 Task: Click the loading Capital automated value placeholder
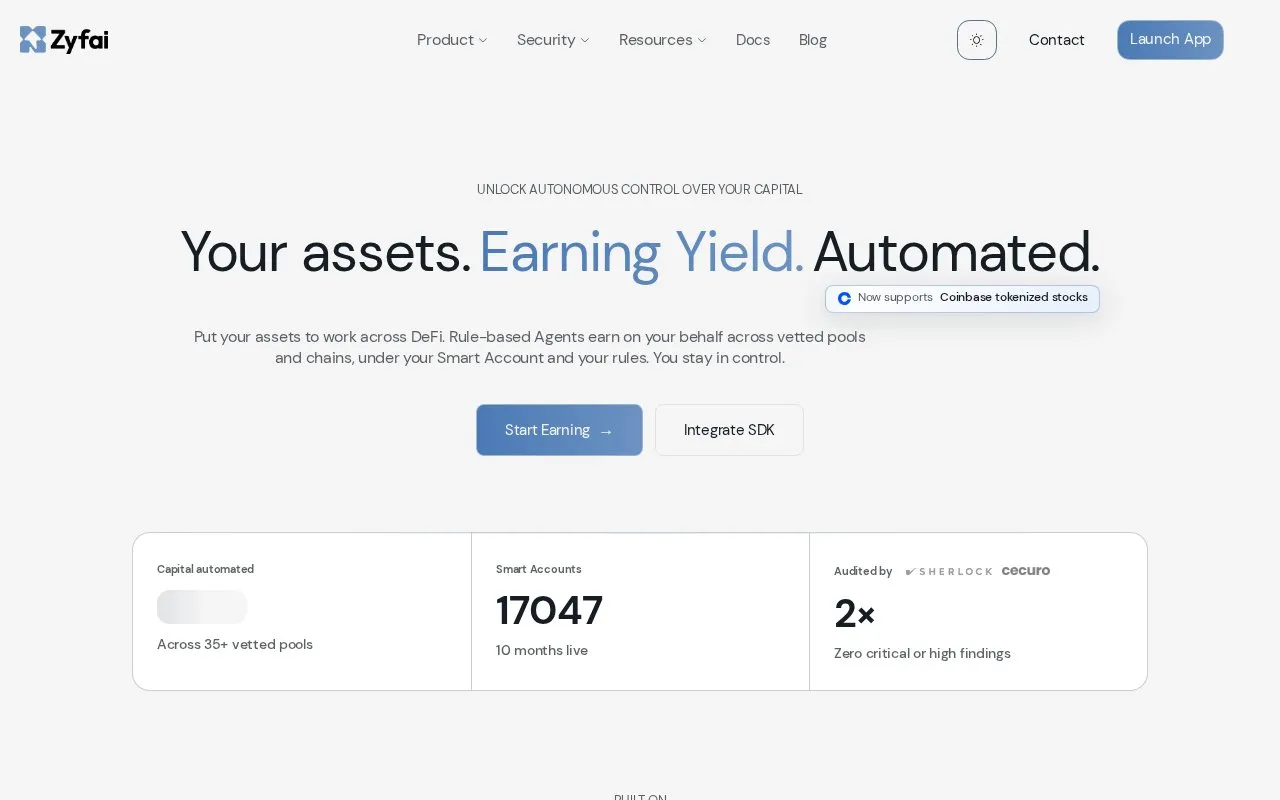[202, 607]
